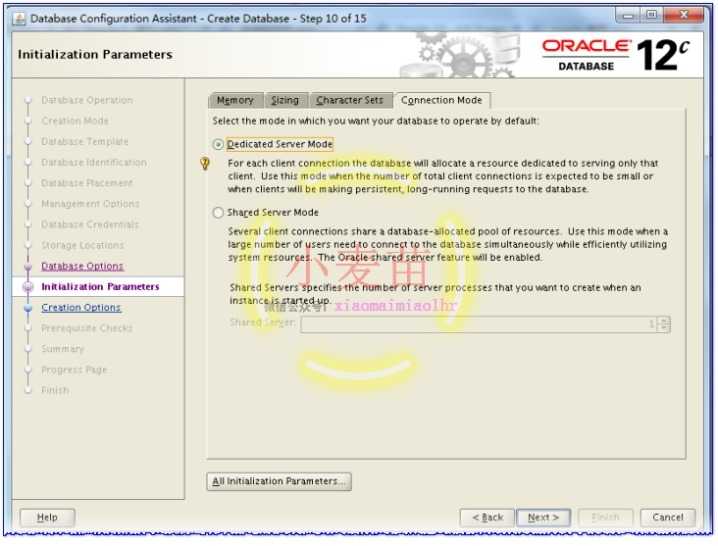Click the Cancel button
The width and height of the screenshot is (718, 546).
coord(668,518)
